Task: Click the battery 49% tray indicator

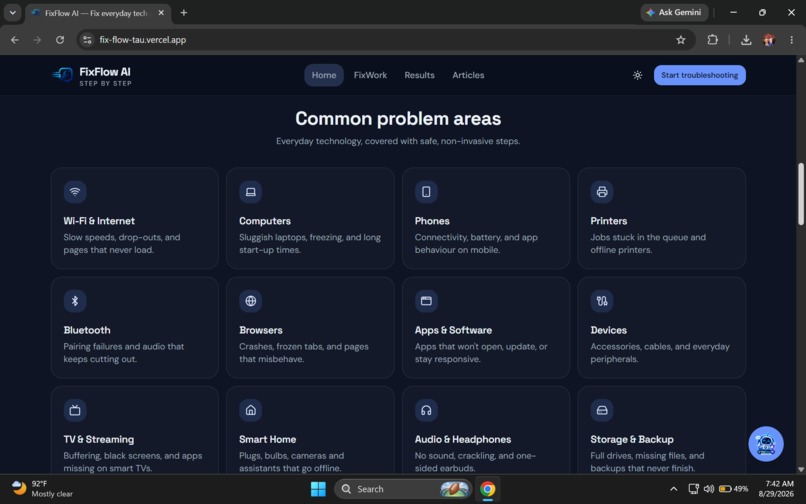Action: point(734,489)
